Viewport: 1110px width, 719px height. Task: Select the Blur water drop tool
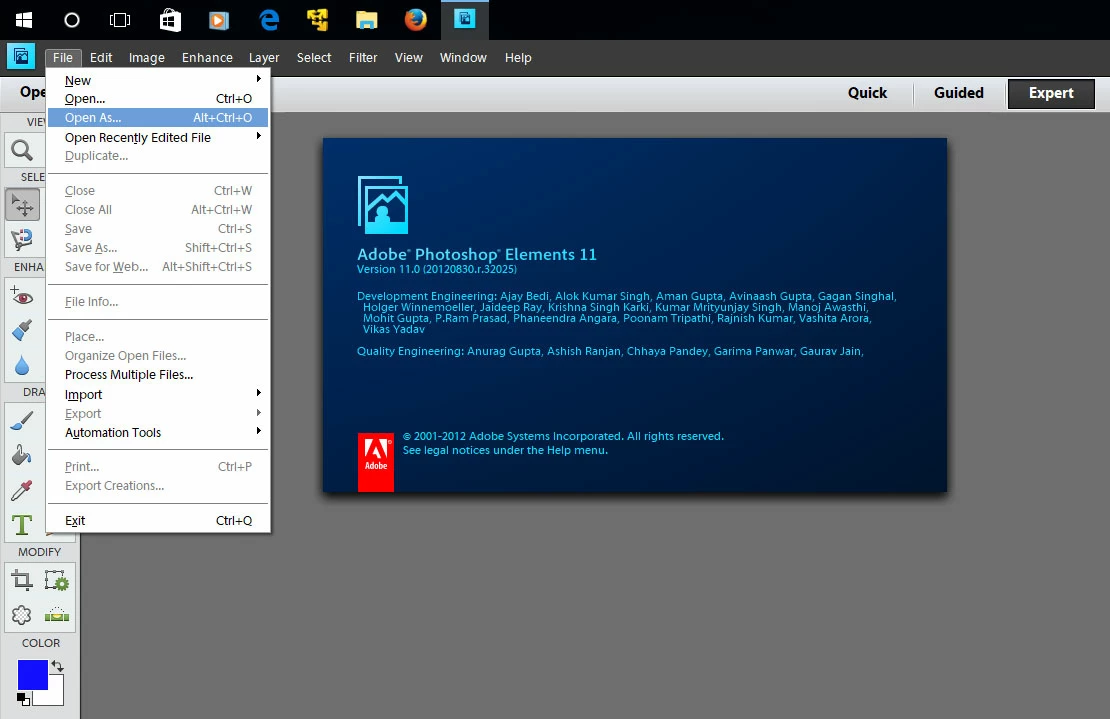tap(22, 364)
